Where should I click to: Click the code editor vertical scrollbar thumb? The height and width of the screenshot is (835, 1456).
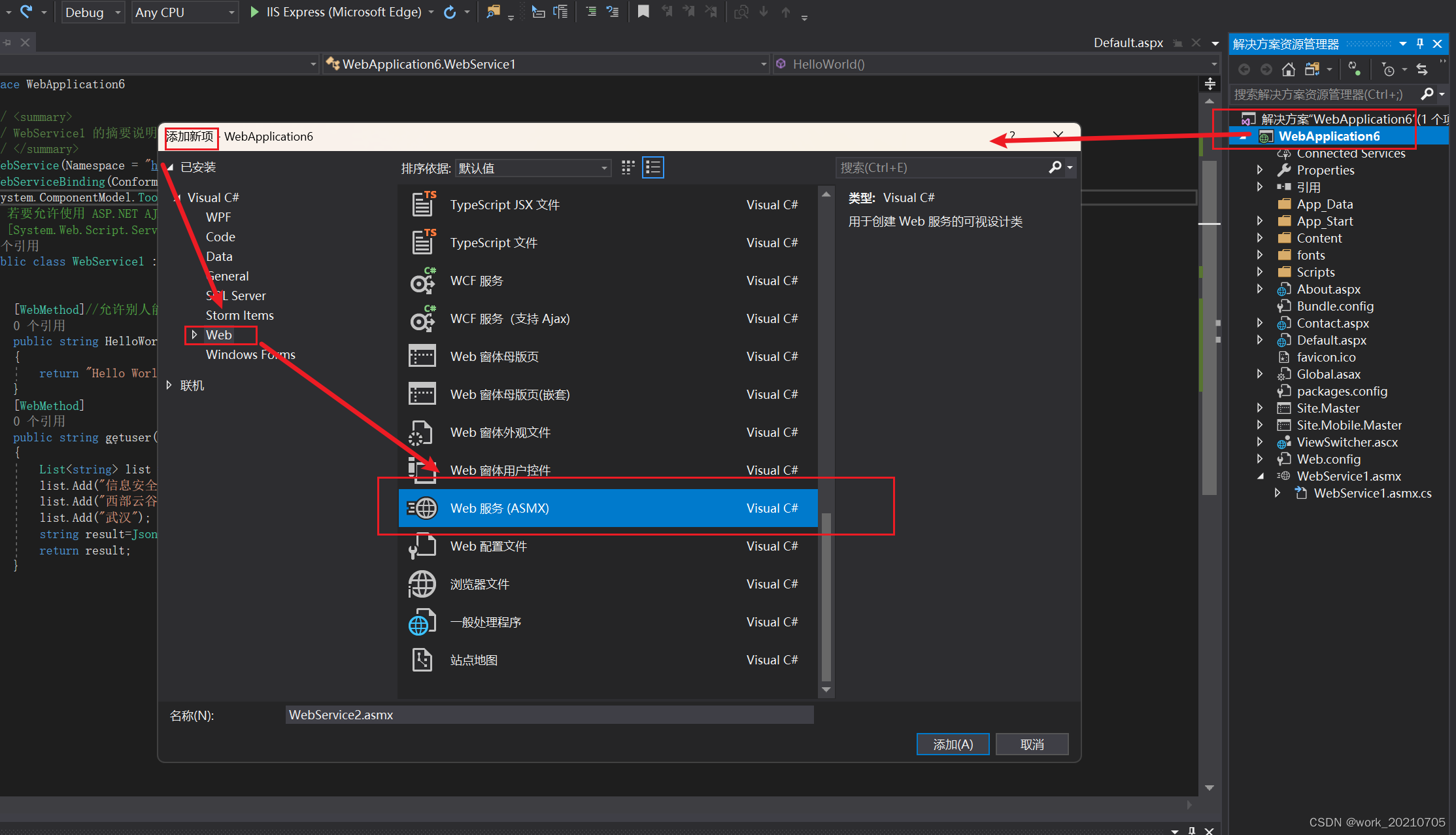pos(1209,327)
